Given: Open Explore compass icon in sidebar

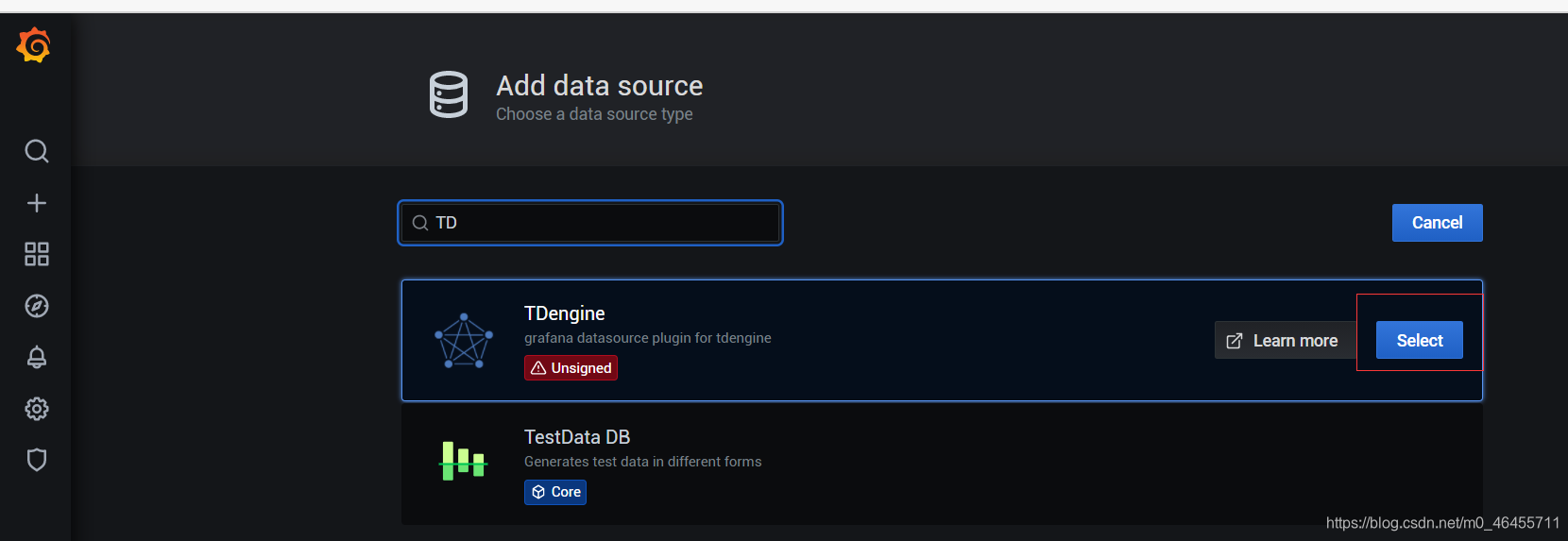Looking at the screenshot, I should pyautogui.click(x=37, y=306).
